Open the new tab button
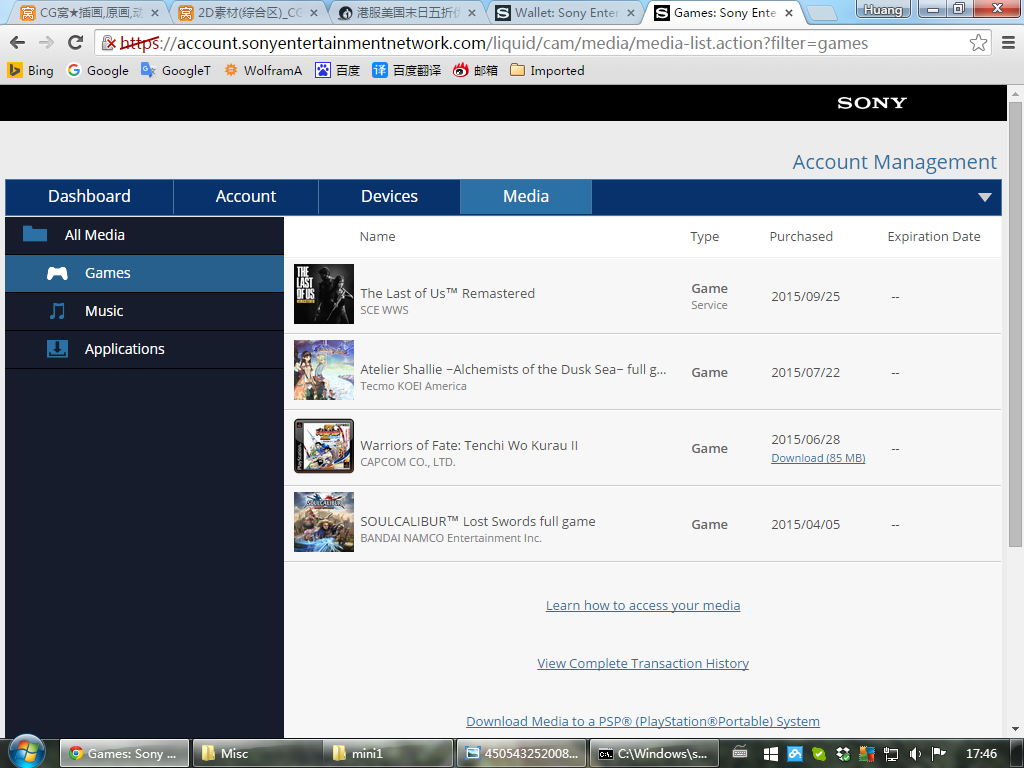 pyautogui.click(x=822, y=13)
